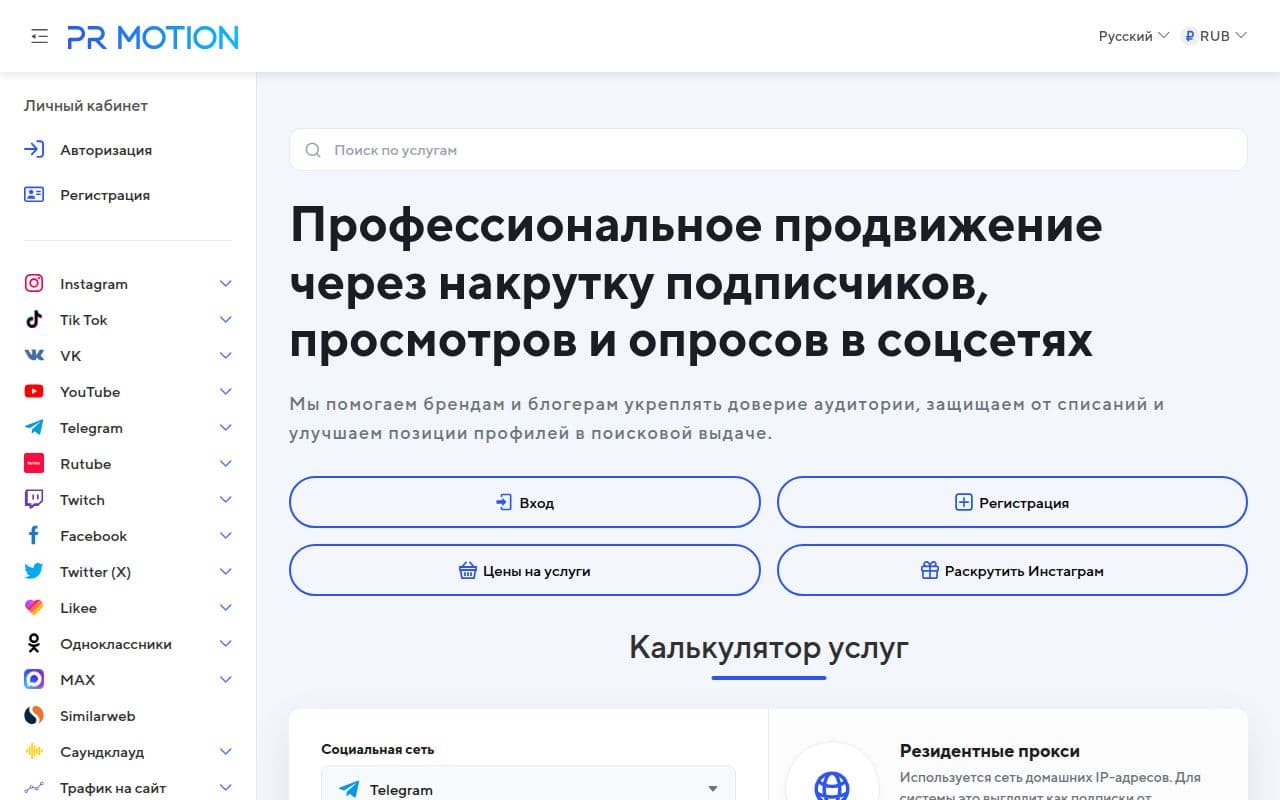Click the Similarweb logo icon

[x=34, y=716]
